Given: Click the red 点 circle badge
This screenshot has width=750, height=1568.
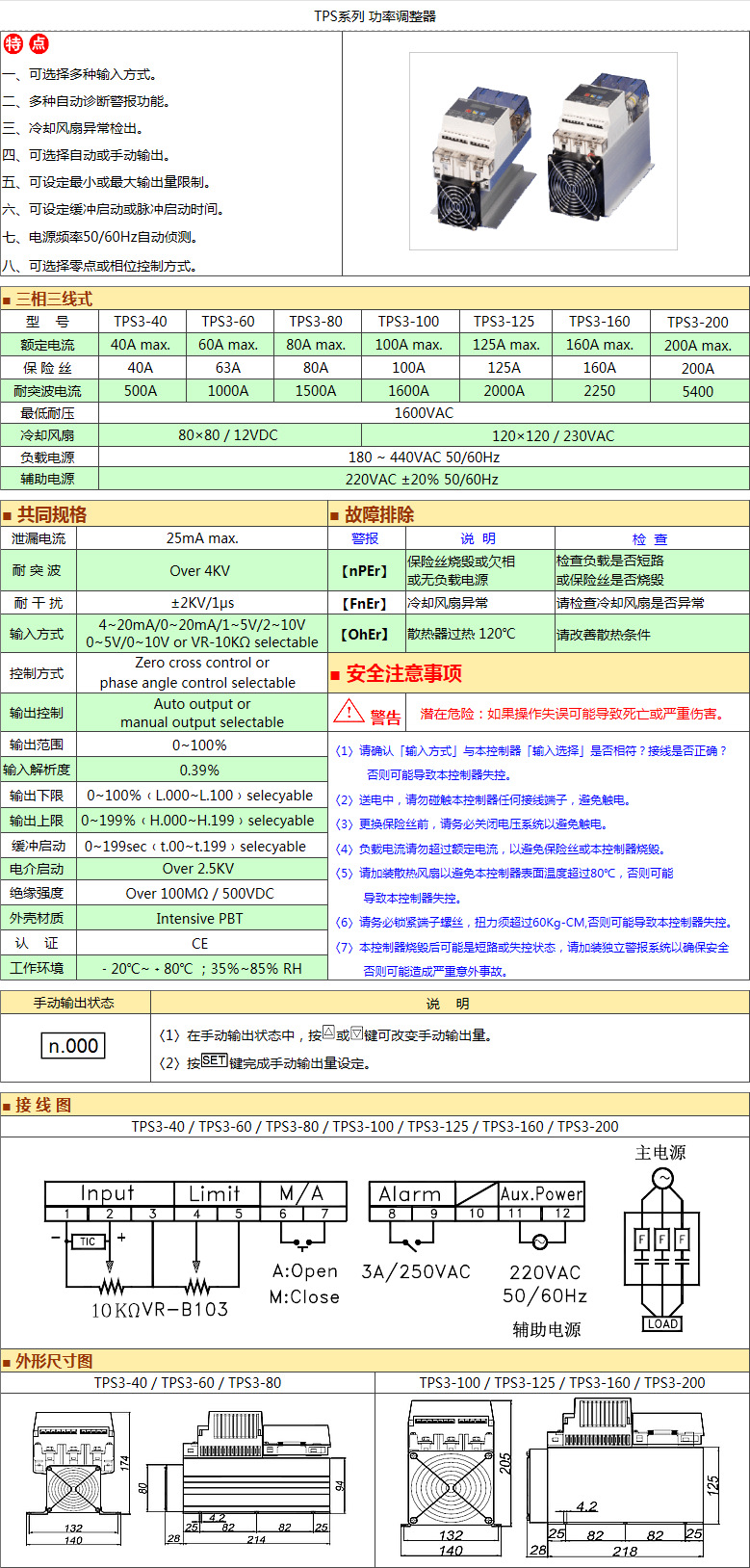Looking at the screenshot, I should click(39, 43).
